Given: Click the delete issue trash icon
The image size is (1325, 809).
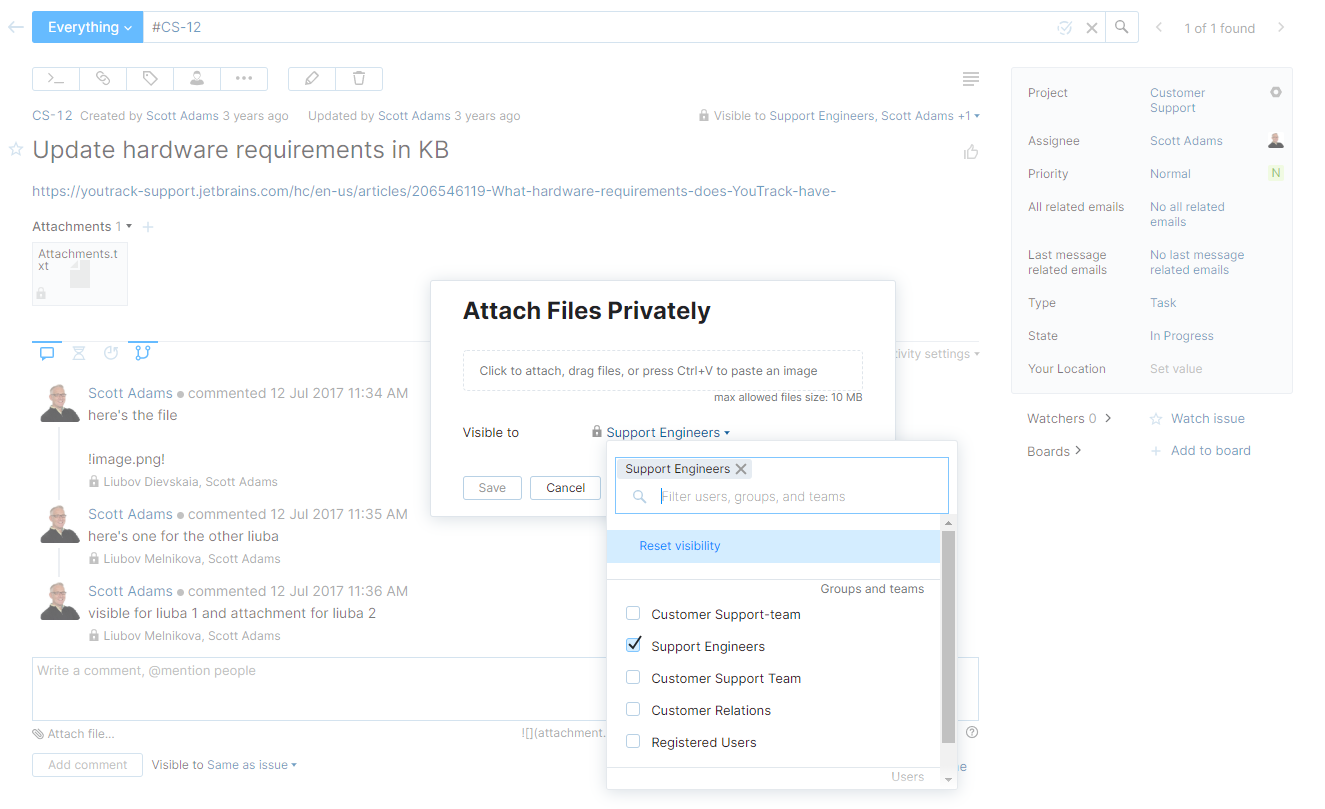Looking at the screenshot, I should click(359, 78).
